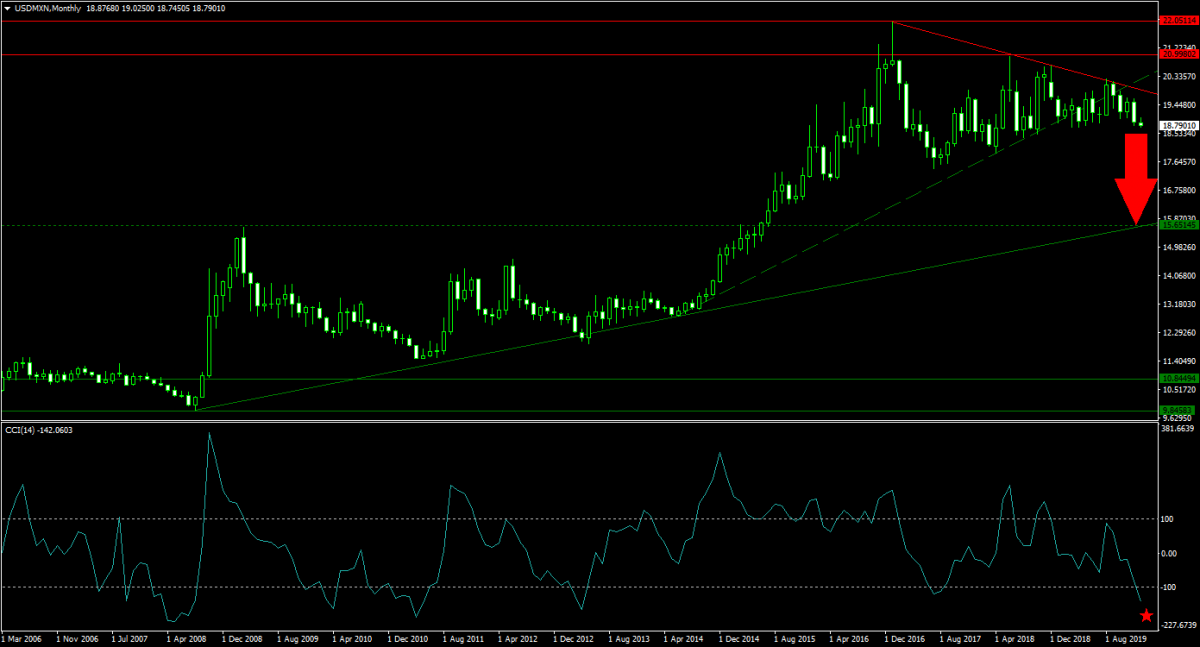Click the last candle at chart's right edge
The width and height of the screenshot is (1200, 647).
1142,123
